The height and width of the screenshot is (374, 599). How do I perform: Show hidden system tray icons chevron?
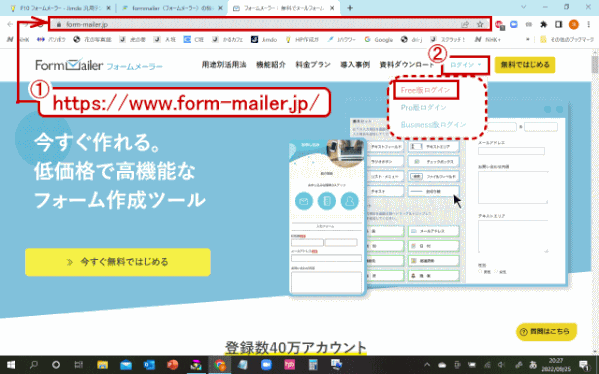pos(427,365)
